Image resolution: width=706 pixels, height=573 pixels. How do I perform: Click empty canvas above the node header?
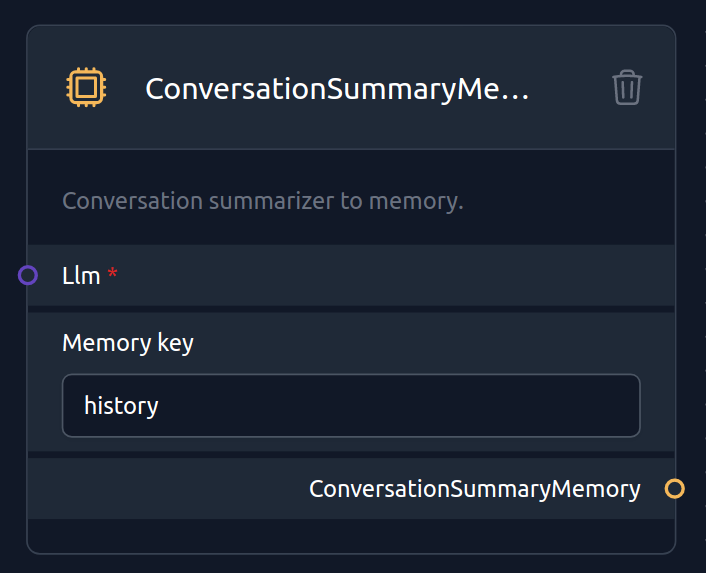click(x=351, y=11)
